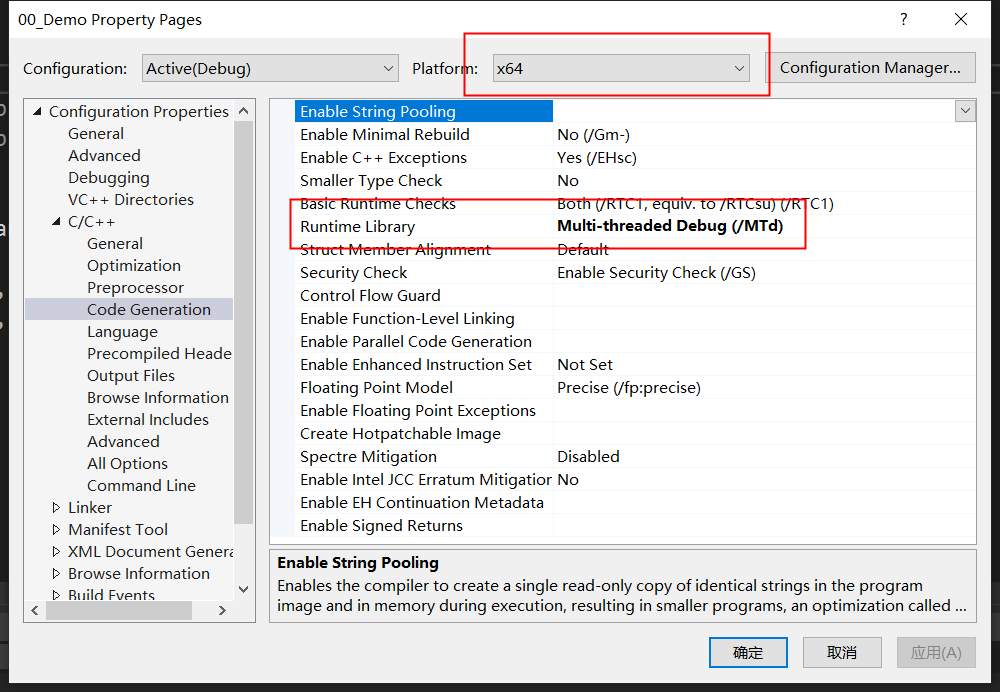Select Command Line tree item
1000x692 pixels.
click(x=142, y=485)
